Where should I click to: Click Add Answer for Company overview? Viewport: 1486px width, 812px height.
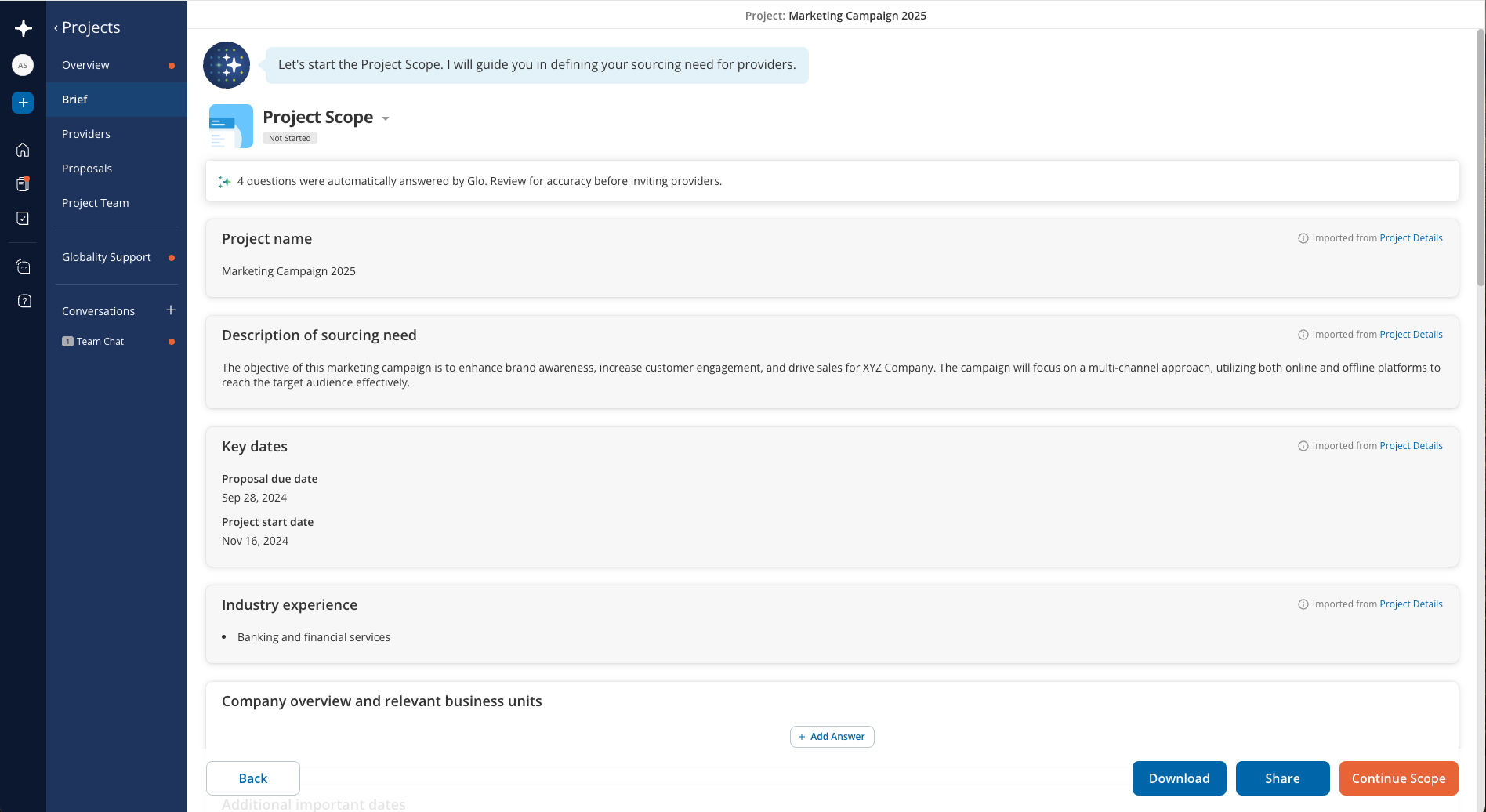click(x=832, y=737)
